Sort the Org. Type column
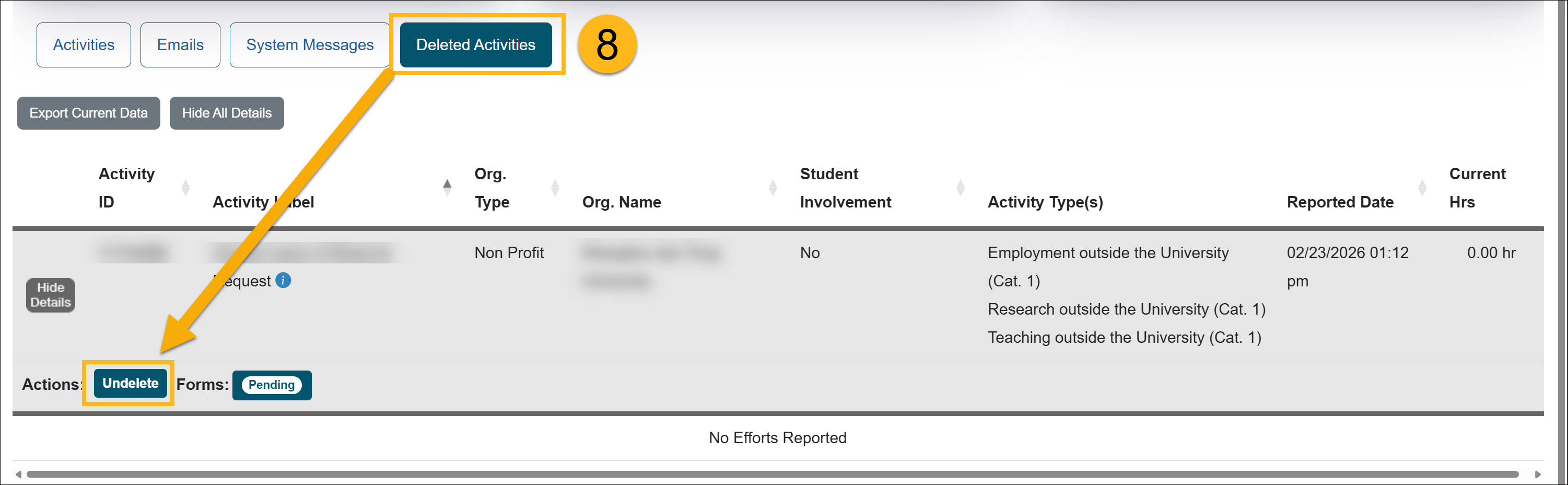The height and width of the screenshot is (485, 1568). point(555,188)
